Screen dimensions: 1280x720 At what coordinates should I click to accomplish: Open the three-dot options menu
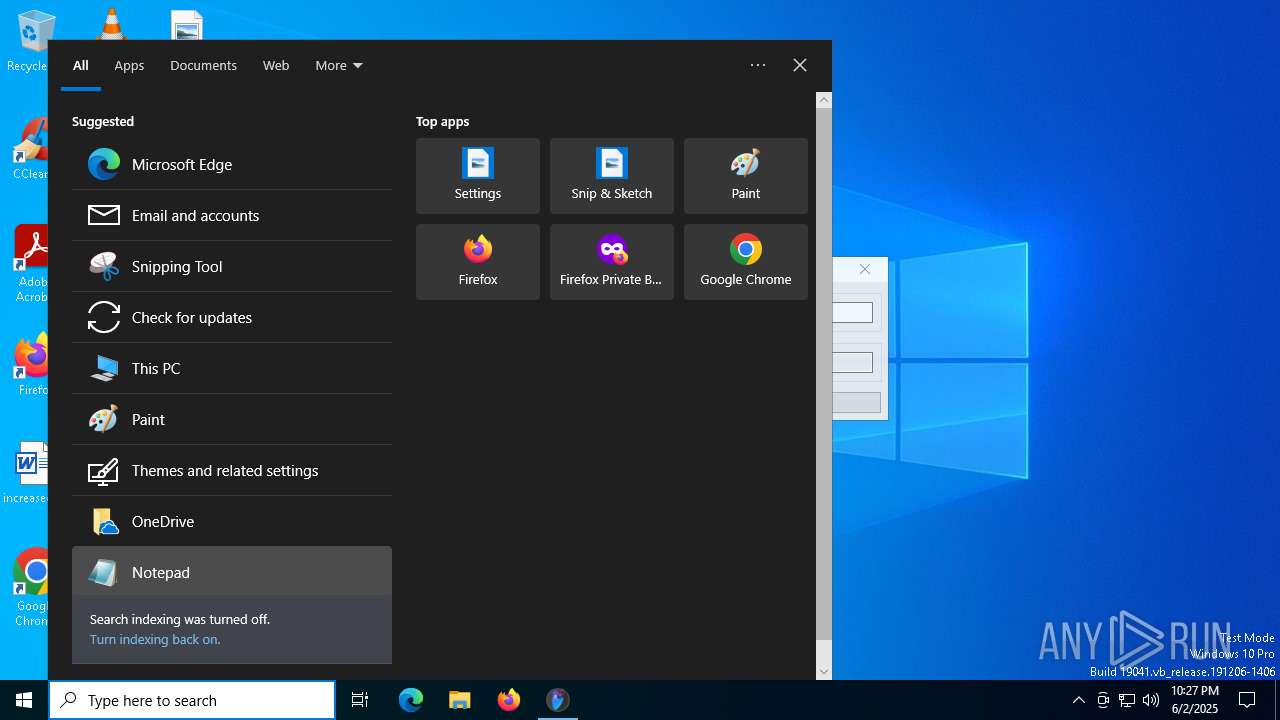[758, 65]
